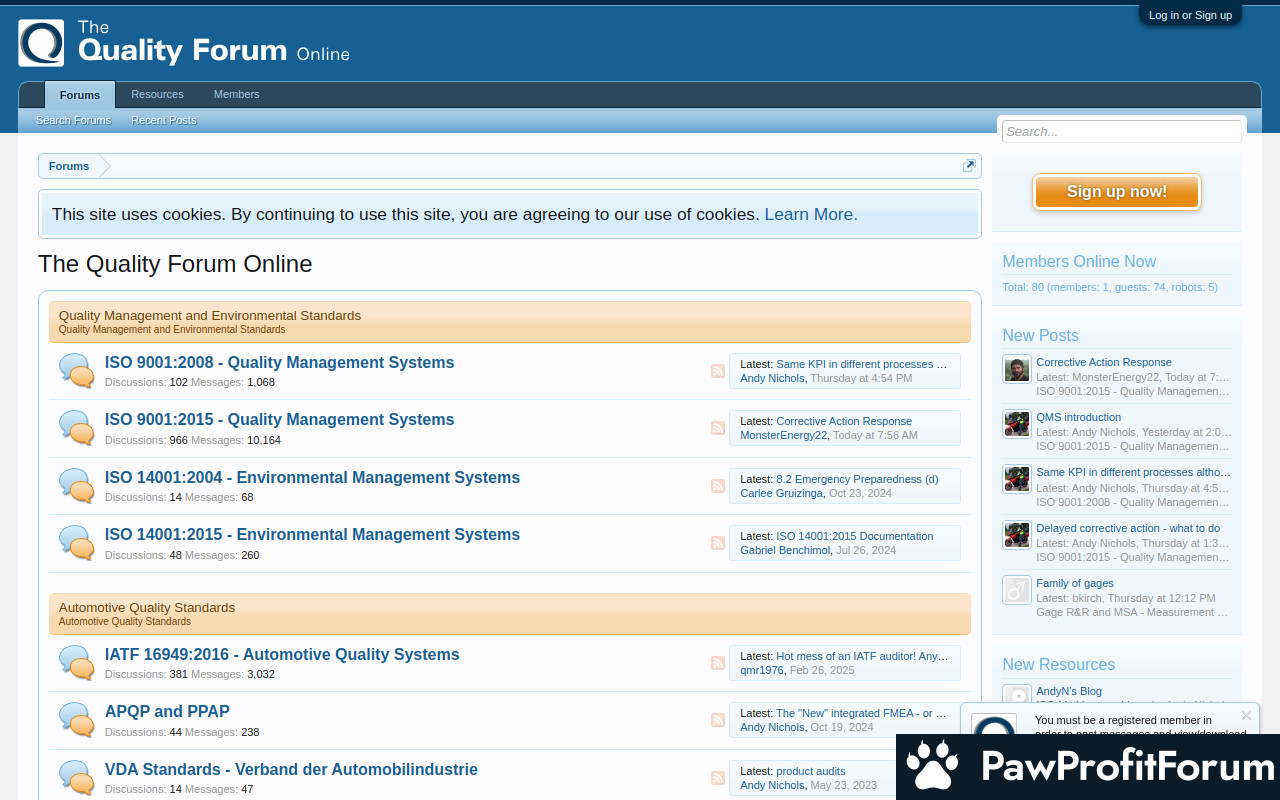Dismiss the registered member notice

pyautogui.click(x=1246, y=715)
